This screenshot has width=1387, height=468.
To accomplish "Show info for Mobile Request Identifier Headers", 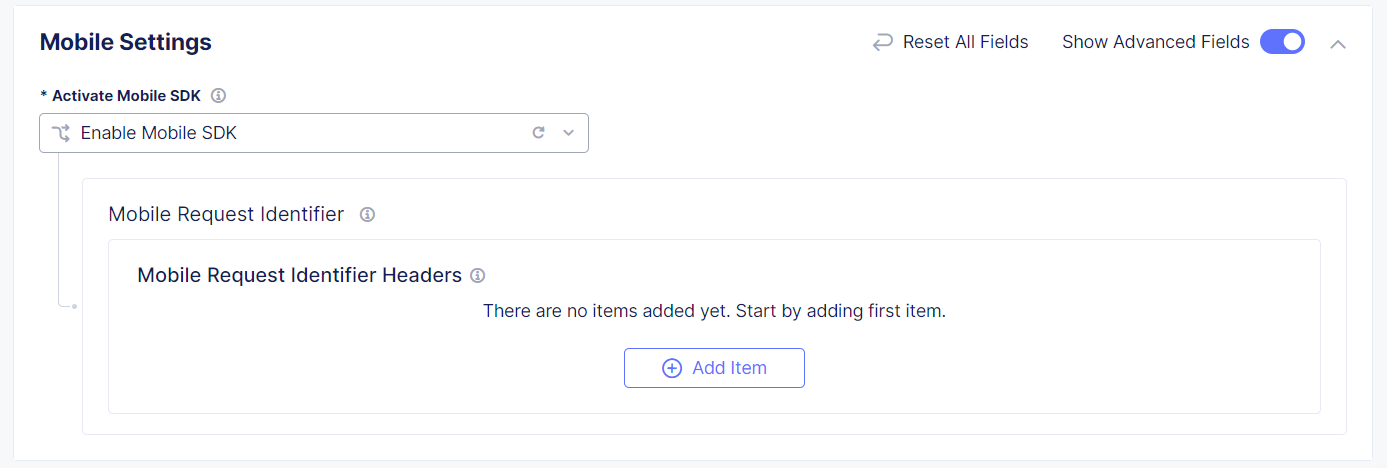I will pos(478,275).
